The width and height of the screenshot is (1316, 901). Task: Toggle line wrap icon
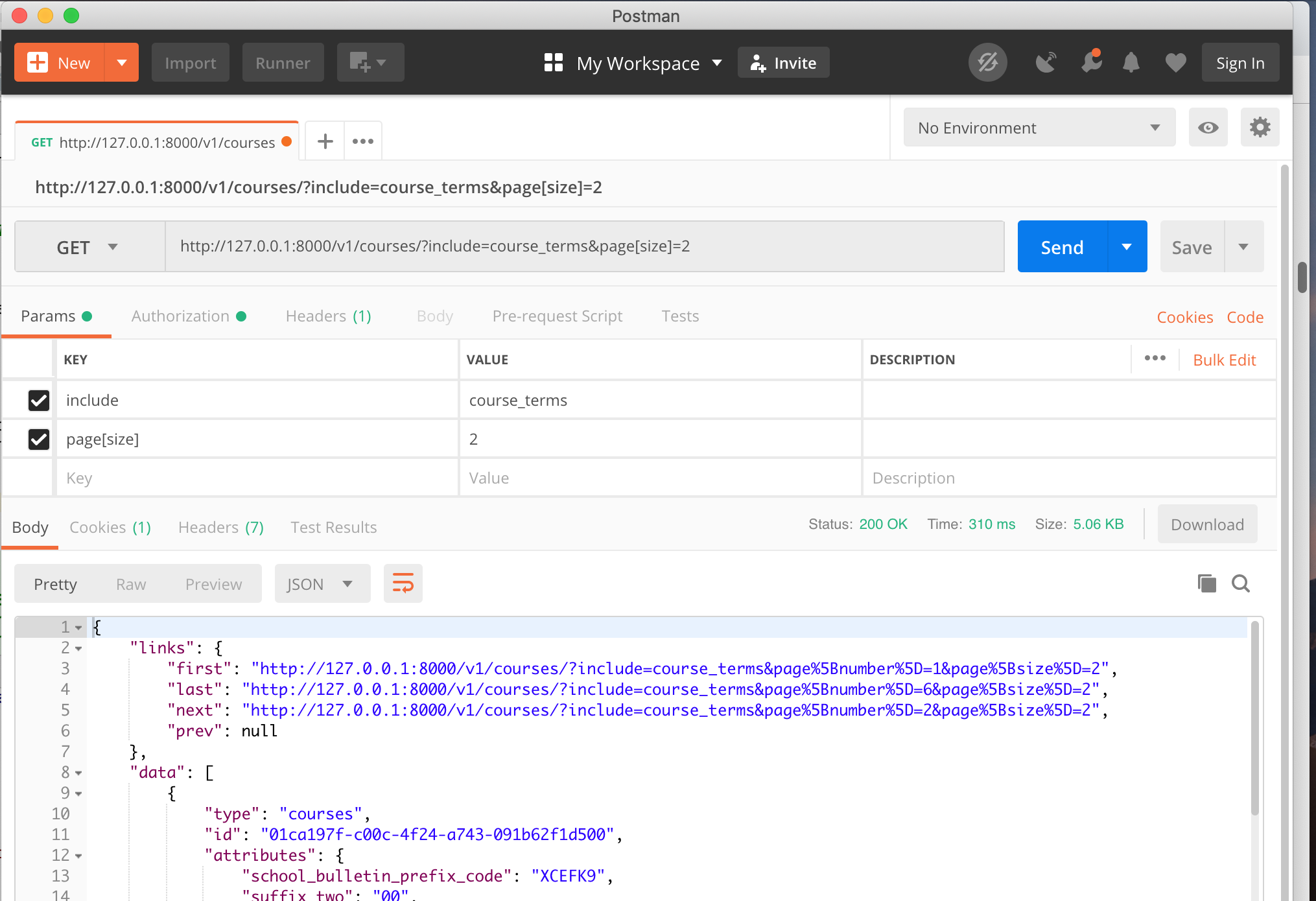click(x=403, y=583)
